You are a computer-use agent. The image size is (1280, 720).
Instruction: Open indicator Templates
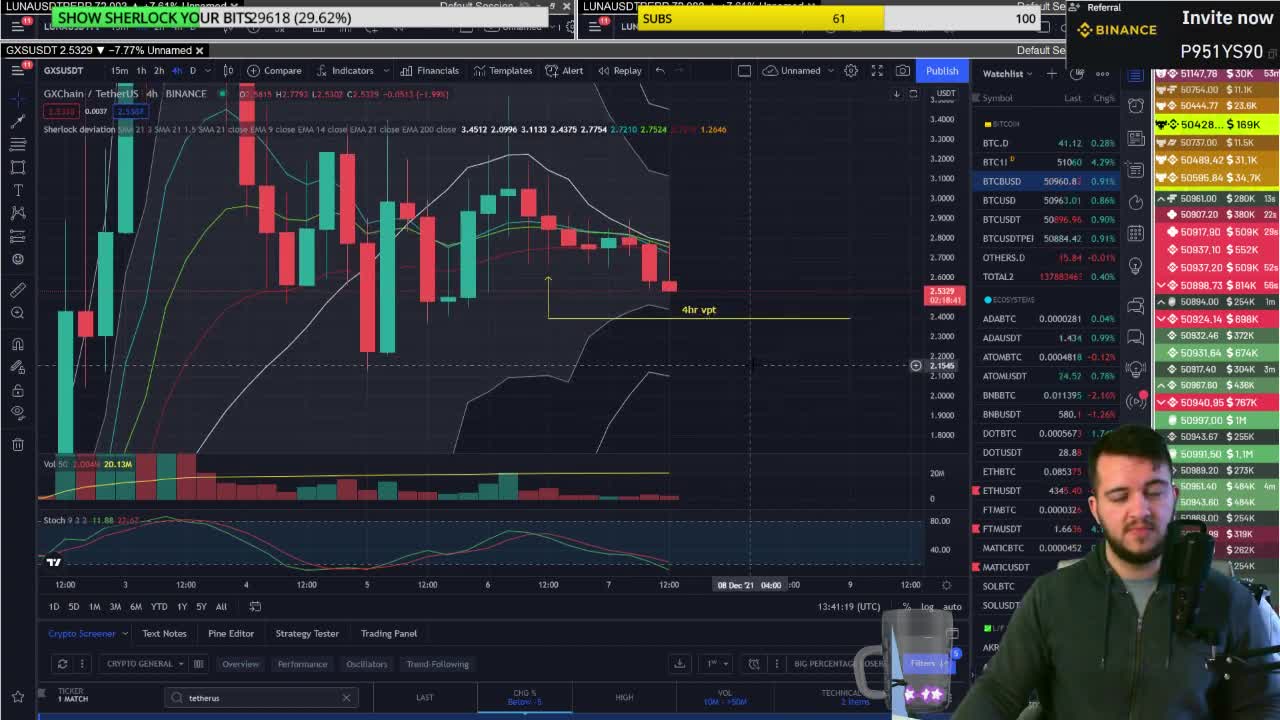(x=503, y=70)
